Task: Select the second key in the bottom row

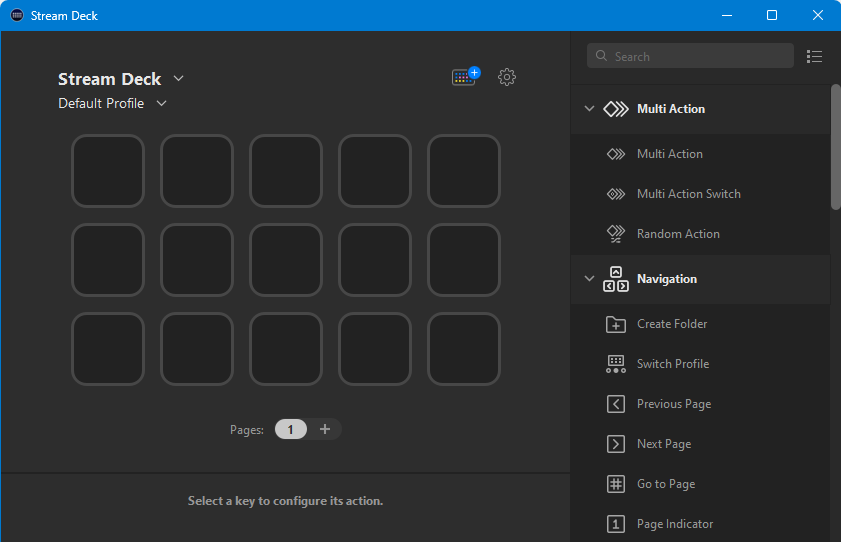Action: pyautogui.click(x=197, y=349)
